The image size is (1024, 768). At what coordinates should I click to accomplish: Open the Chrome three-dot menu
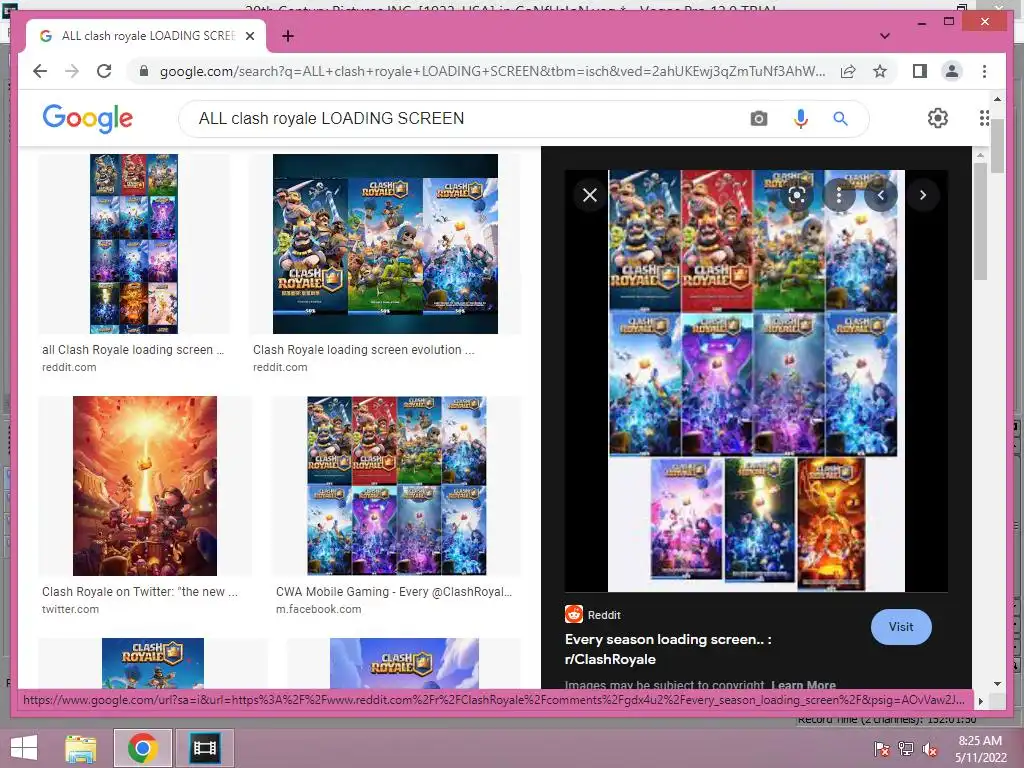984,71
